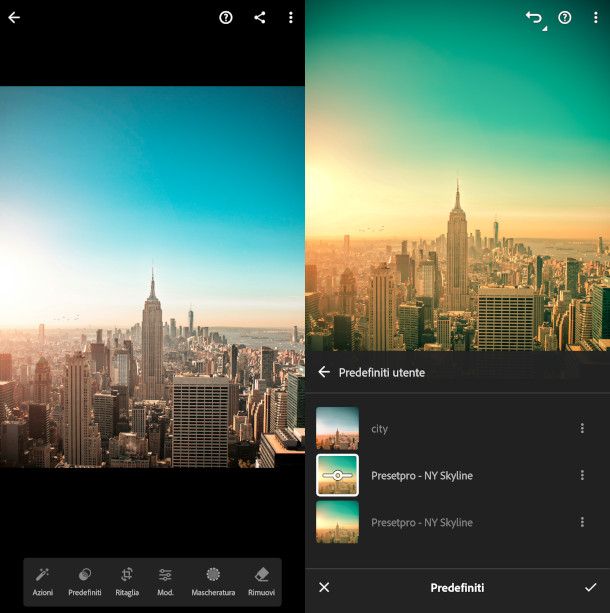Go back from the left editor screen

14,18
